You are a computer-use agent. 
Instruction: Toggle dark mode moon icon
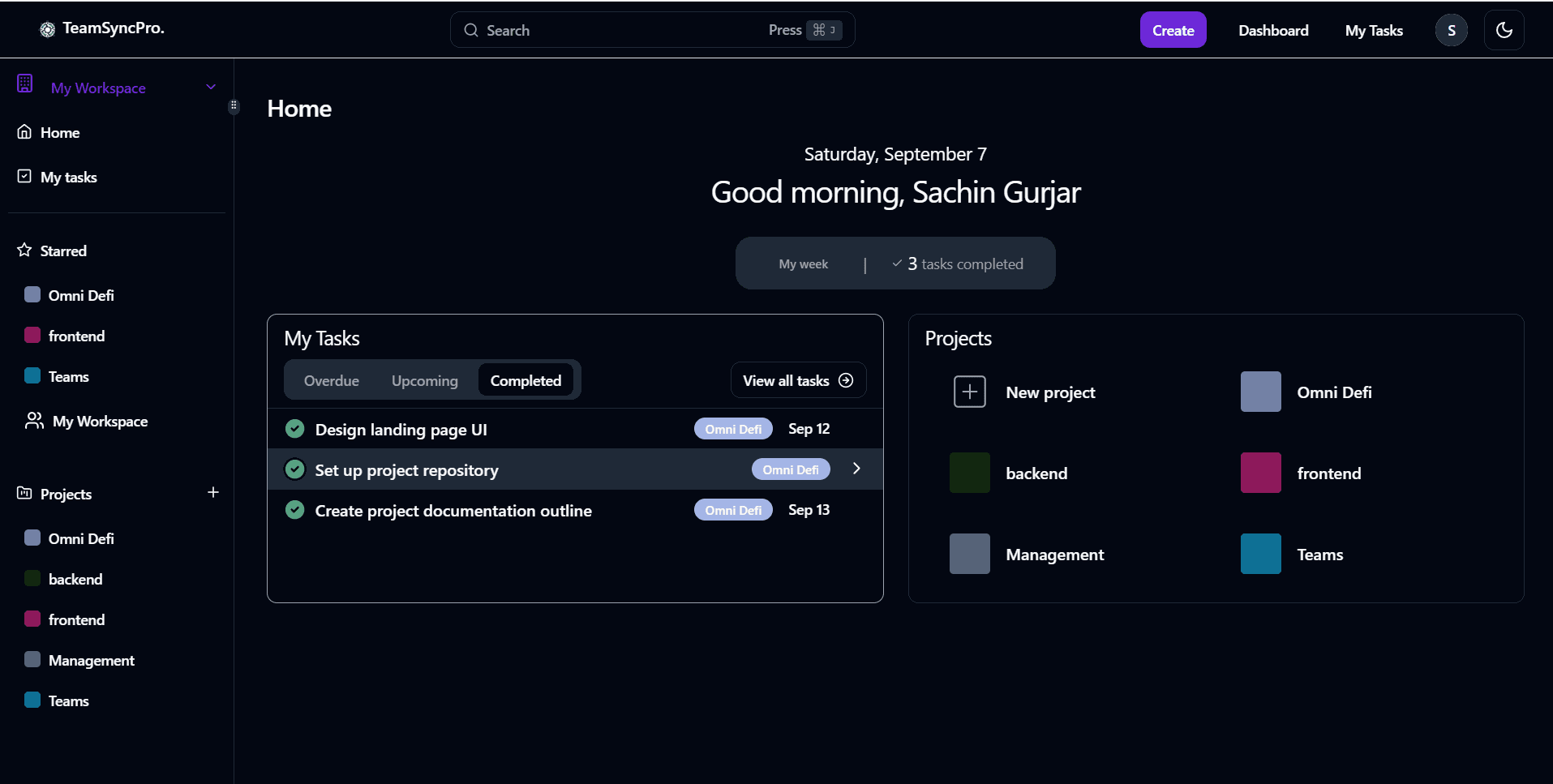coord(1504,30)
